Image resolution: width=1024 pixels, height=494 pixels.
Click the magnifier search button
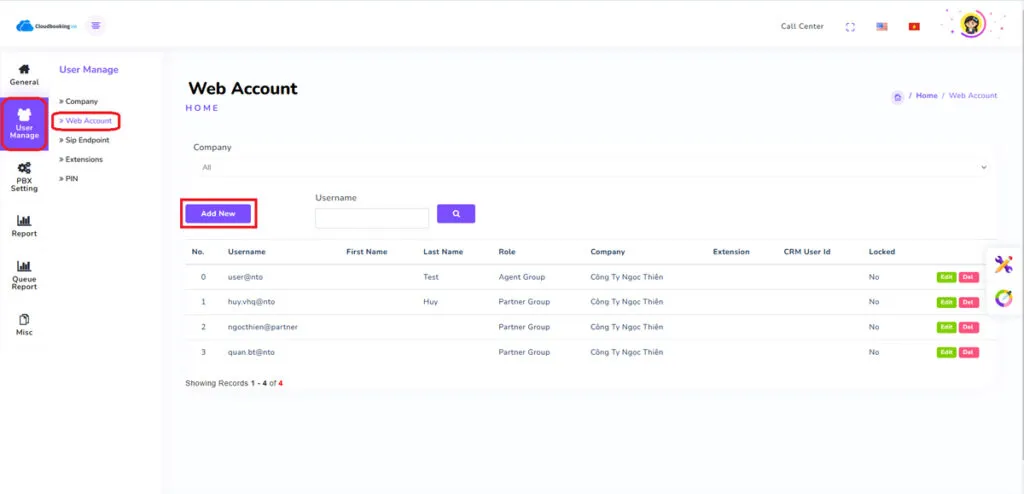pyautogui.click(x=456, y=213)
